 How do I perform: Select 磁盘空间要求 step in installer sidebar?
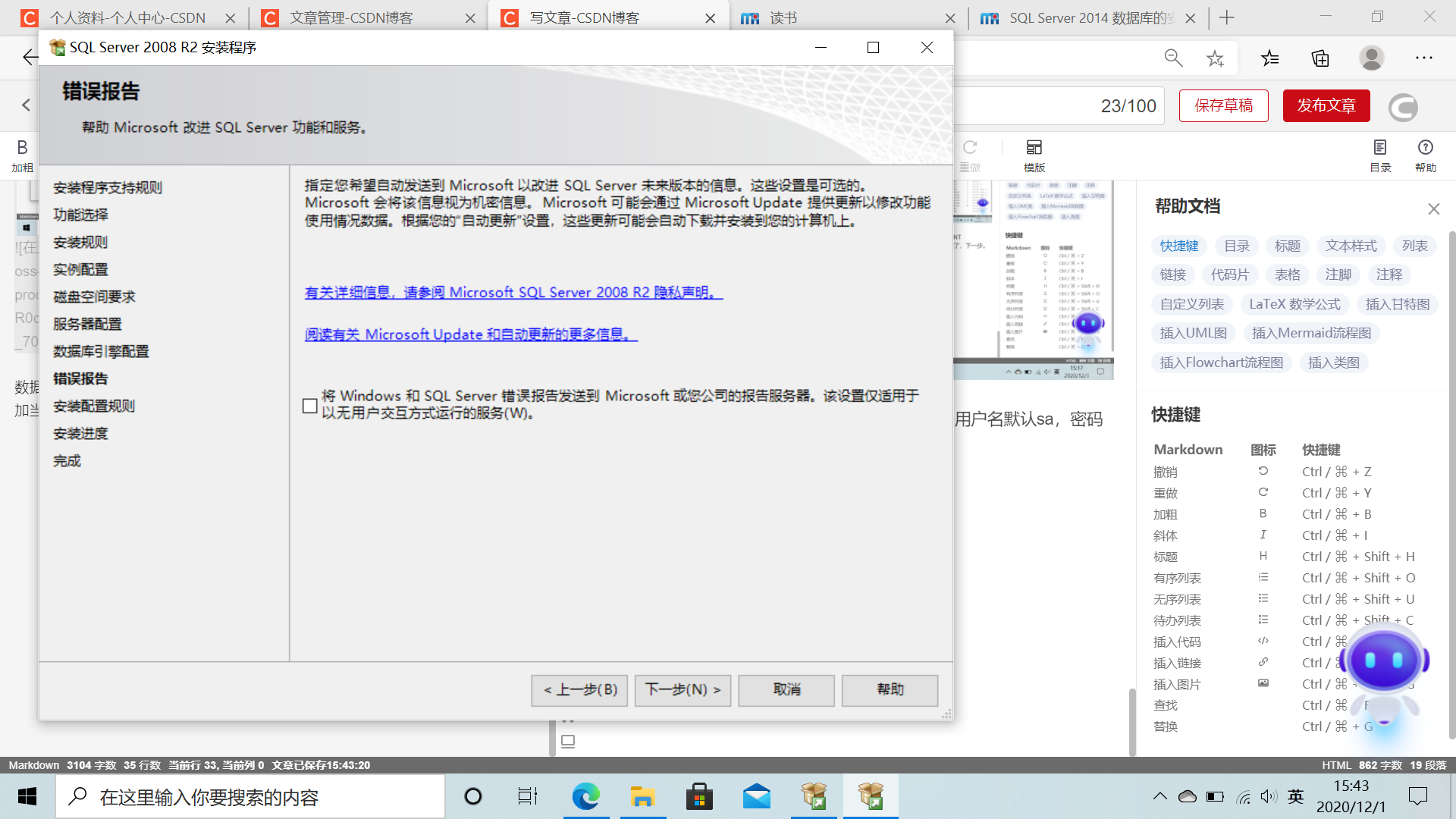94,297
